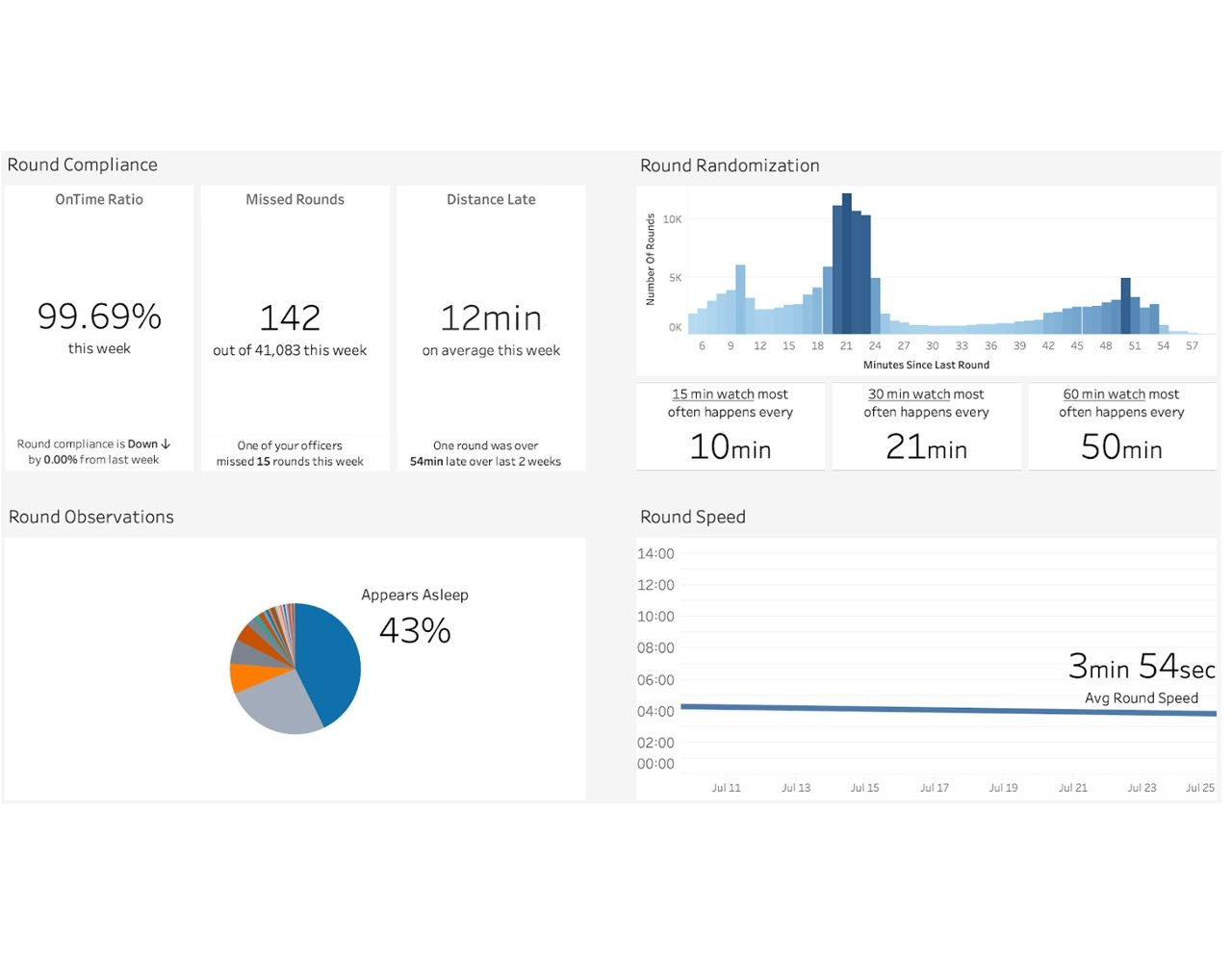This screenshot has width=1232, height=962.
Task: Select the 99.69% OnTime Ratio value
Action: [99, 316]
